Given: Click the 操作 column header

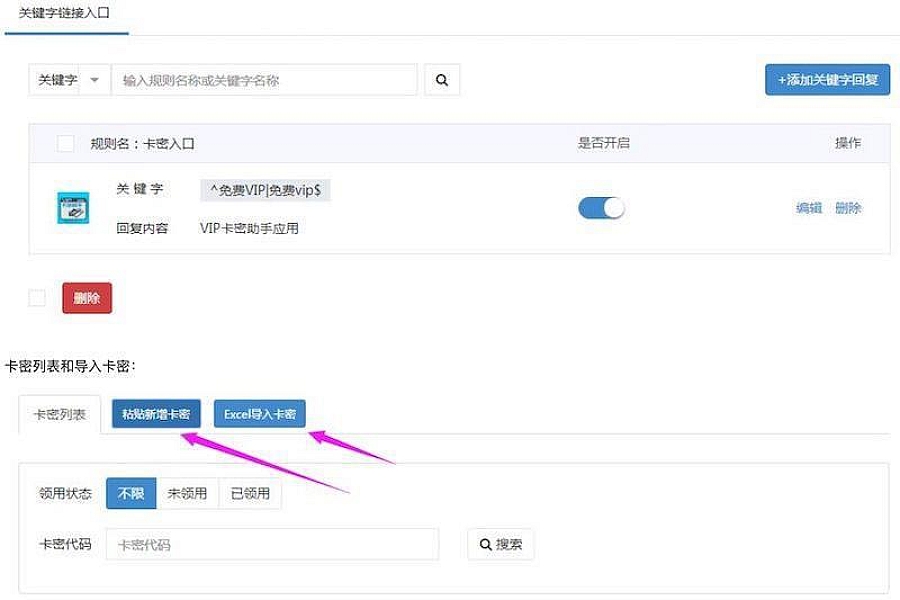Looking at the screenshot, I should [x=848, y=143].
